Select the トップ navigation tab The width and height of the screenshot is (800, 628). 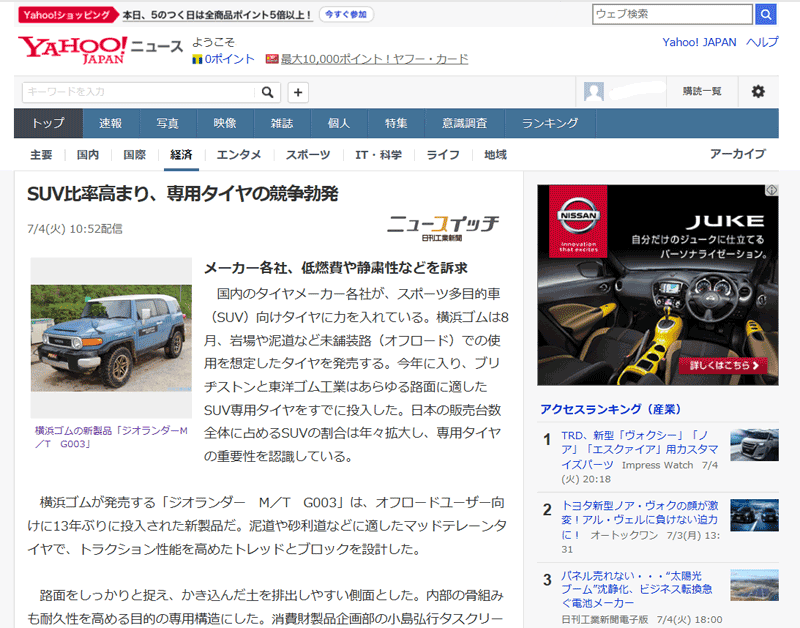[48, 123]
